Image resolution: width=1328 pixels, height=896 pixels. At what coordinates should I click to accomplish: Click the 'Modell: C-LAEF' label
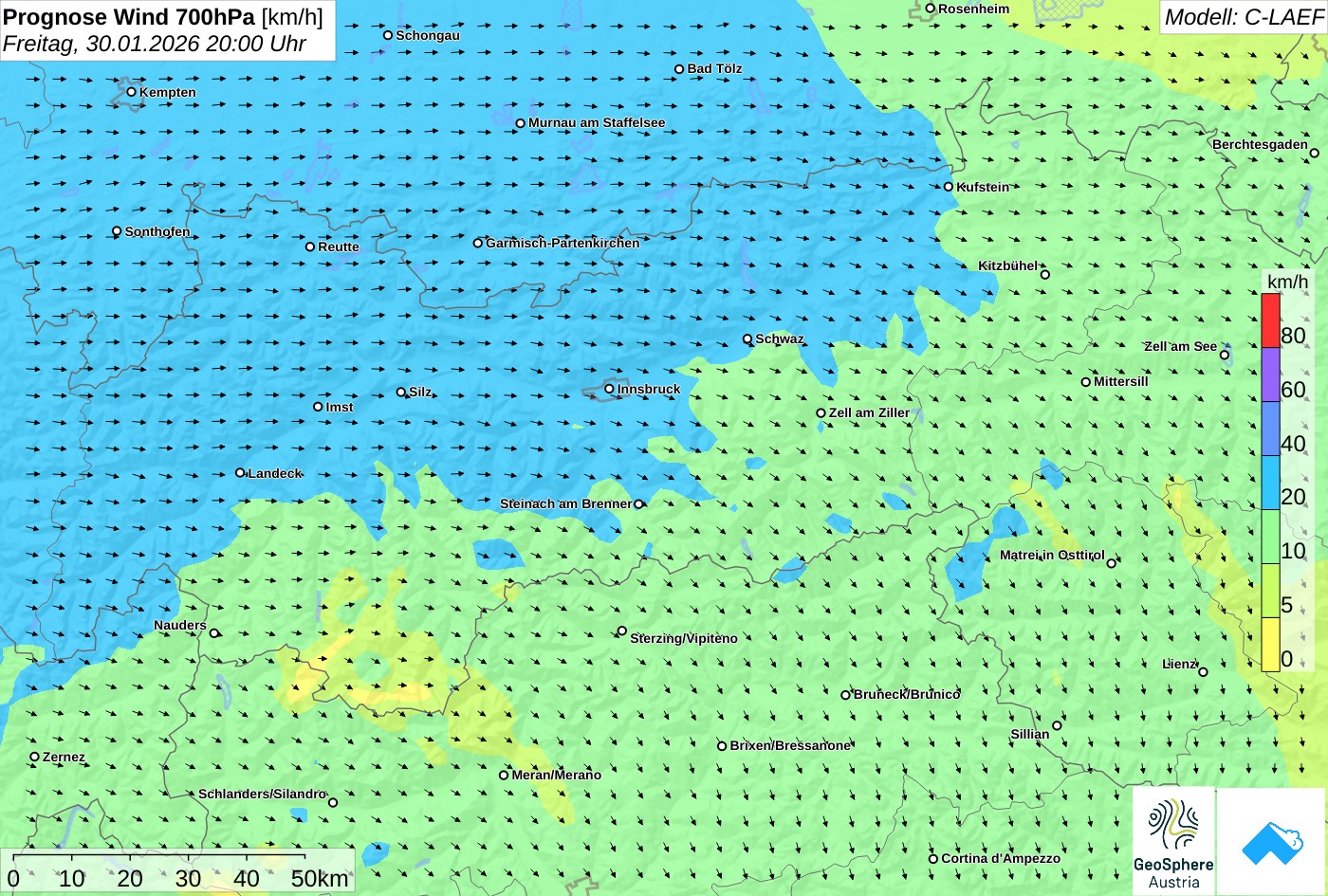coord(1244,16)
